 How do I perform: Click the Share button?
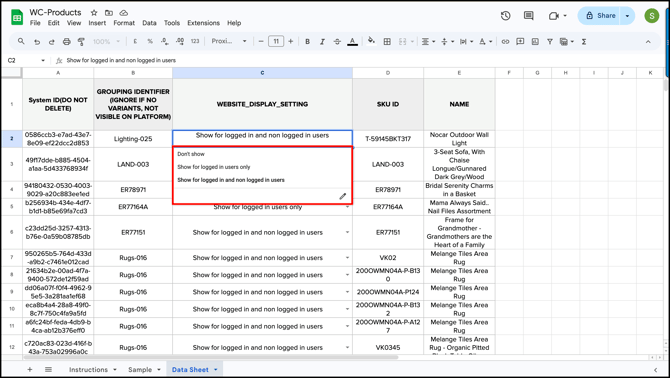point(601,16)
